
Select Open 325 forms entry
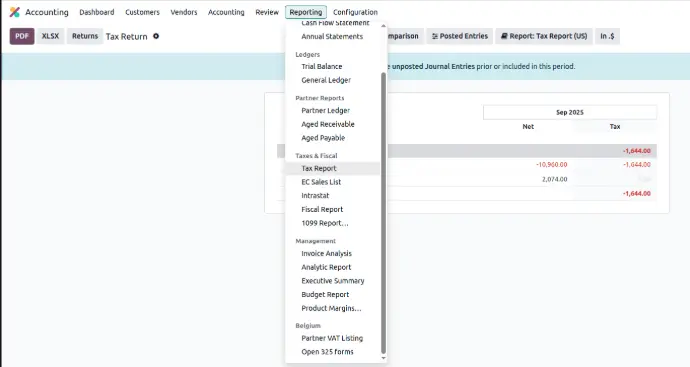pos(327,352)
